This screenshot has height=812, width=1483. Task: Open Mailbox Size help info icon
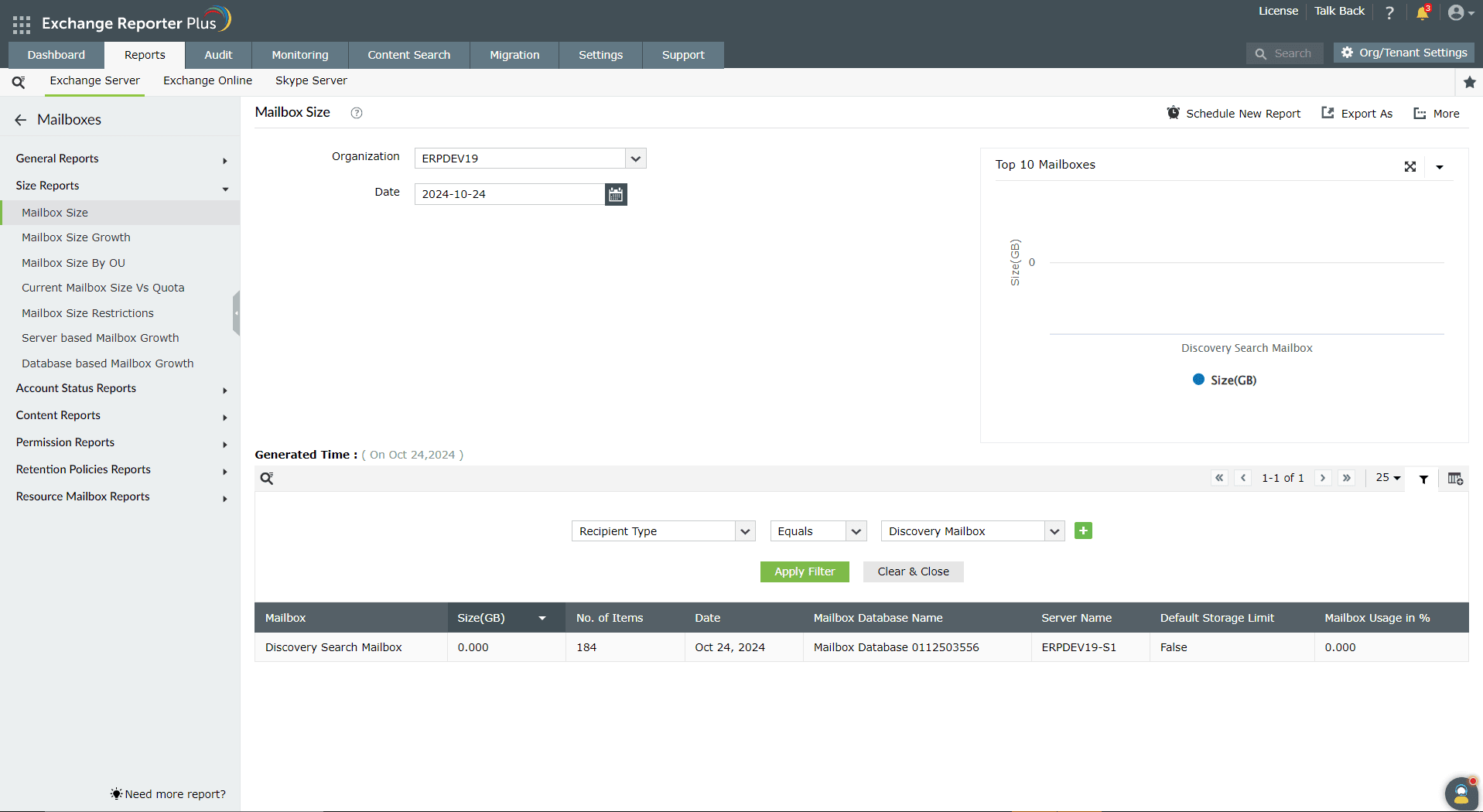coord(357,113)
